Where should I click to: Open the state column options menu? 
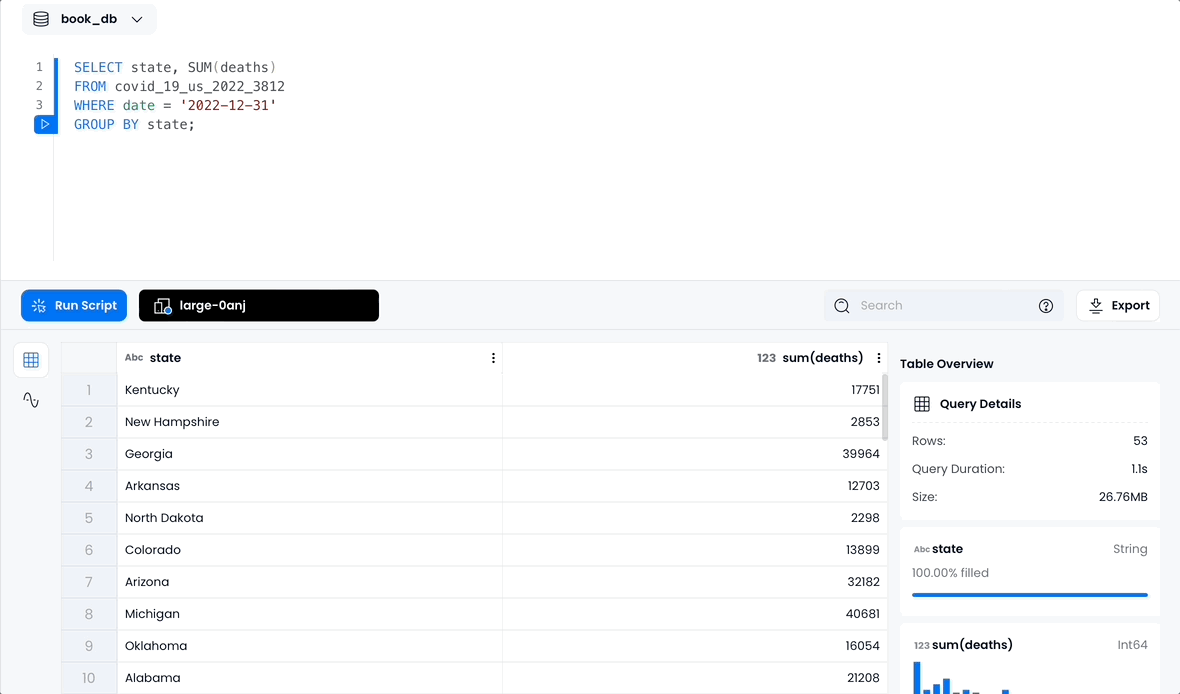pos(493,358)
